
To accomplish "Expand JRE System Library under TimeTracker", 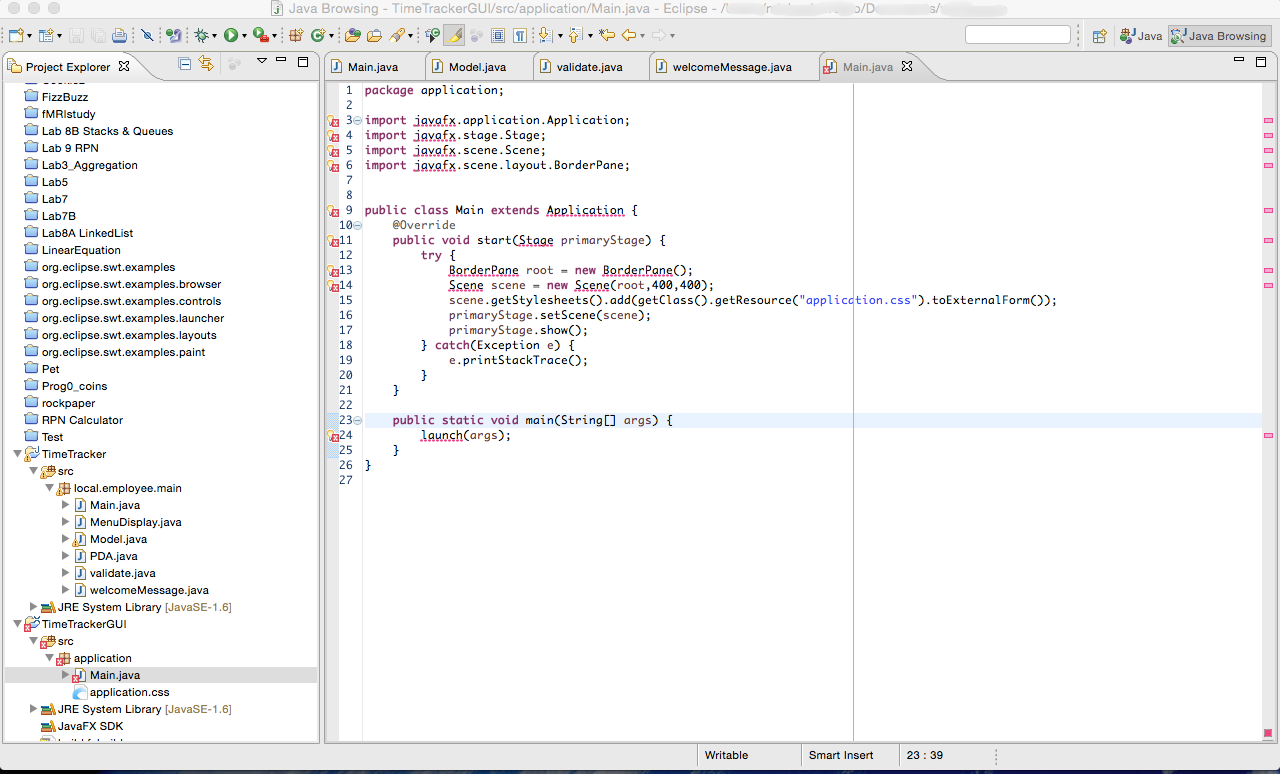I will [34, 607].
